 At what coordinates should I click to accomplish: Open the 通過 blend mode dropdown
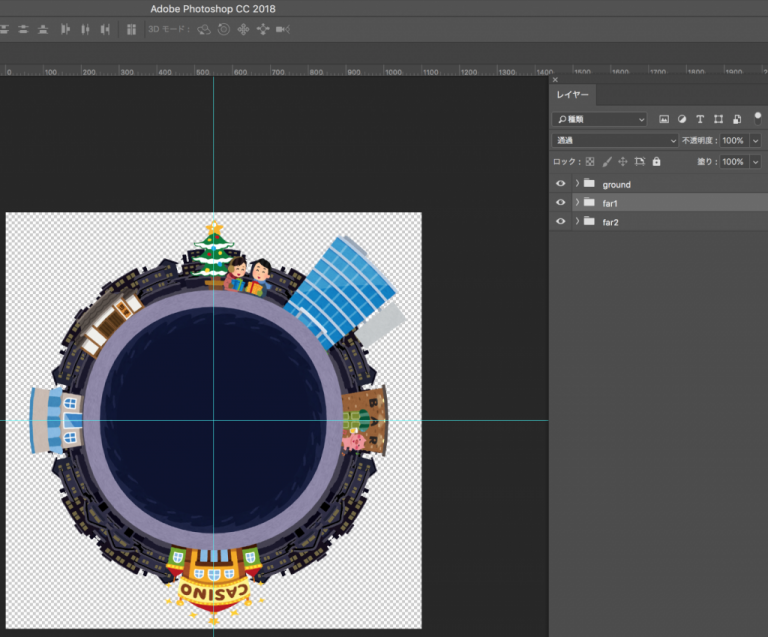click(x=615, y=141)
